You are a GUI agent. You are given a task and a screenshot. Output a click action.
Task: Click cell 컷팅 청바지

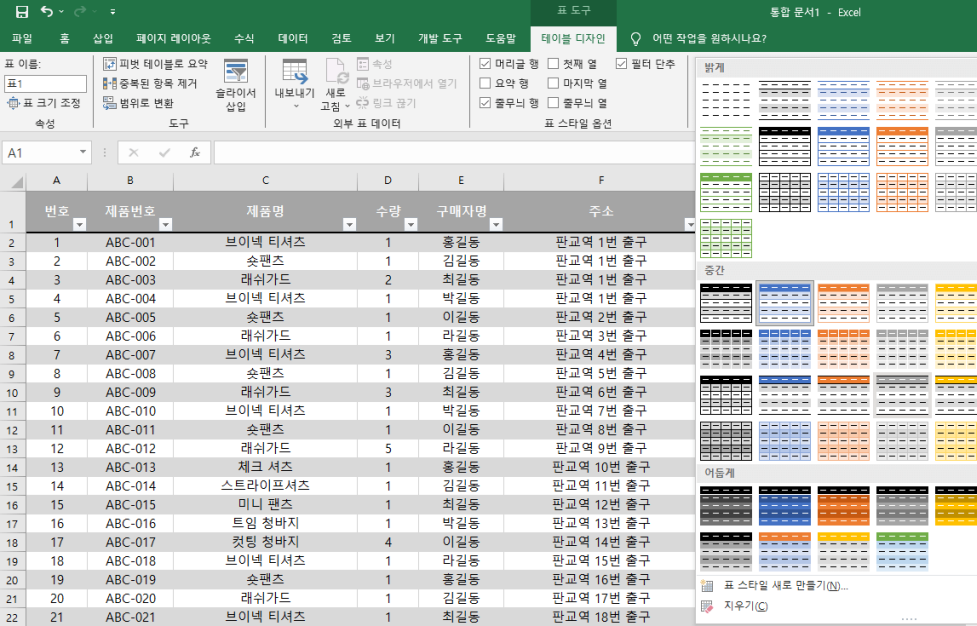(x=265, y=542)
